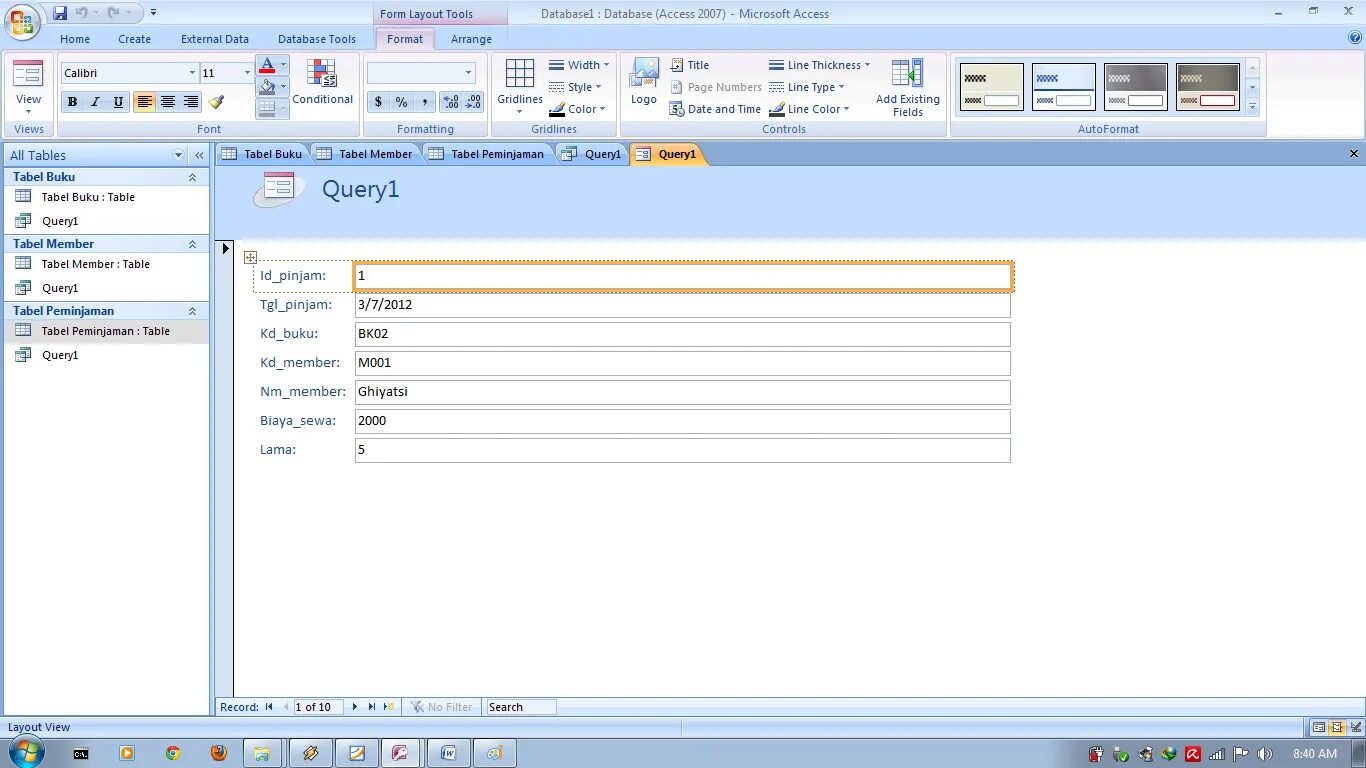
Task: Switch to the Create ribbon tab
Action: click(x=134, y=39)
